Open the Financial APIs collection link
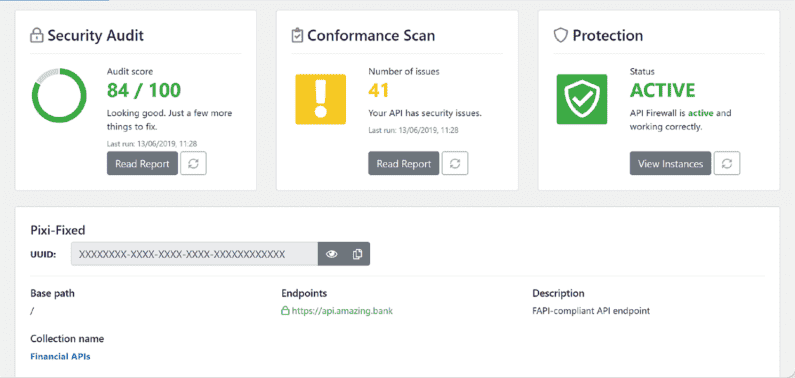Image resolution: width=795 pixels, height=378 pixels. 60,356
